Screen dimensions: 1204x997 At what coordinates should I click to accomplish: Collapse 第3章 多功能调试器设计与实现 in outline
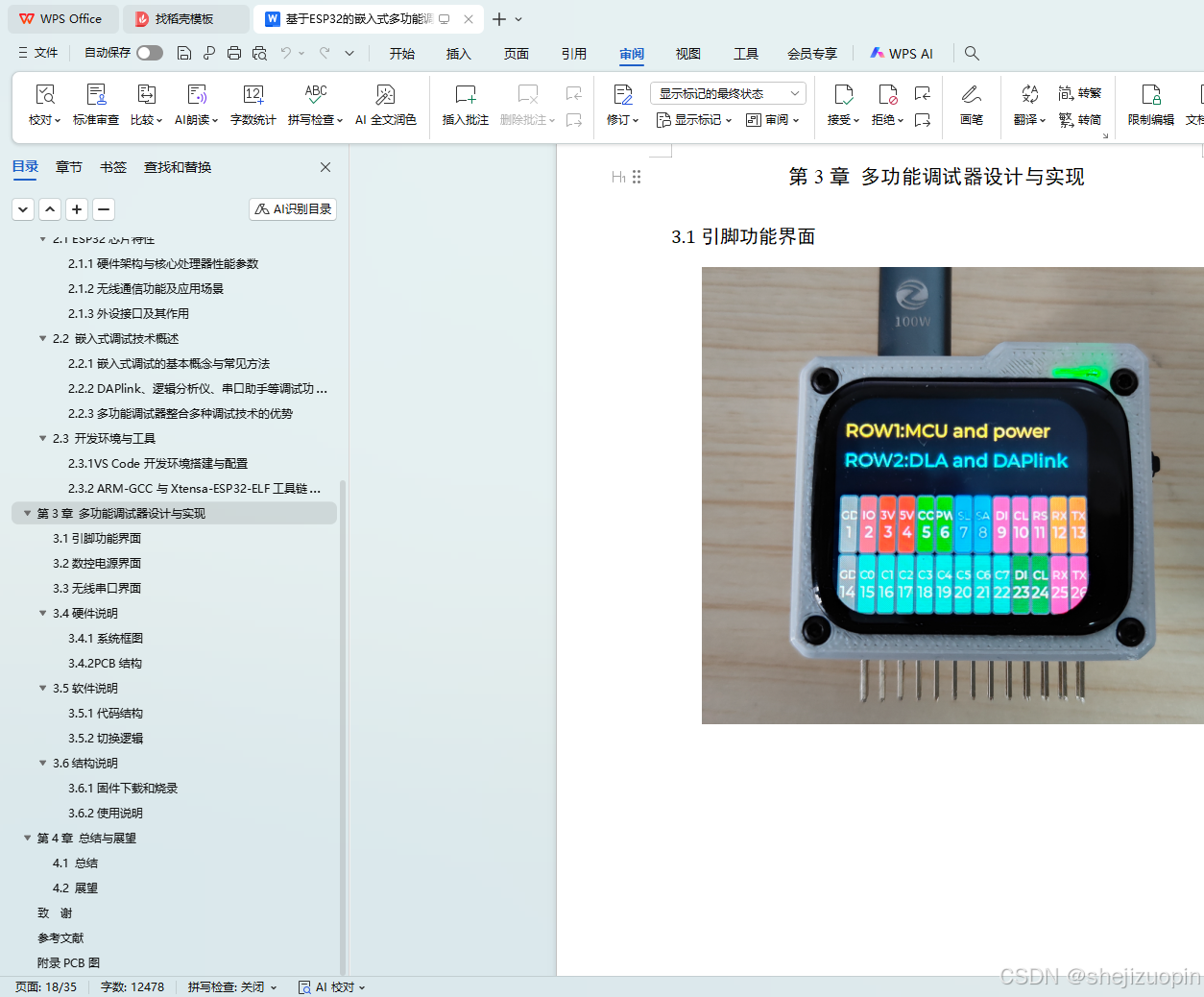[27, 513]
